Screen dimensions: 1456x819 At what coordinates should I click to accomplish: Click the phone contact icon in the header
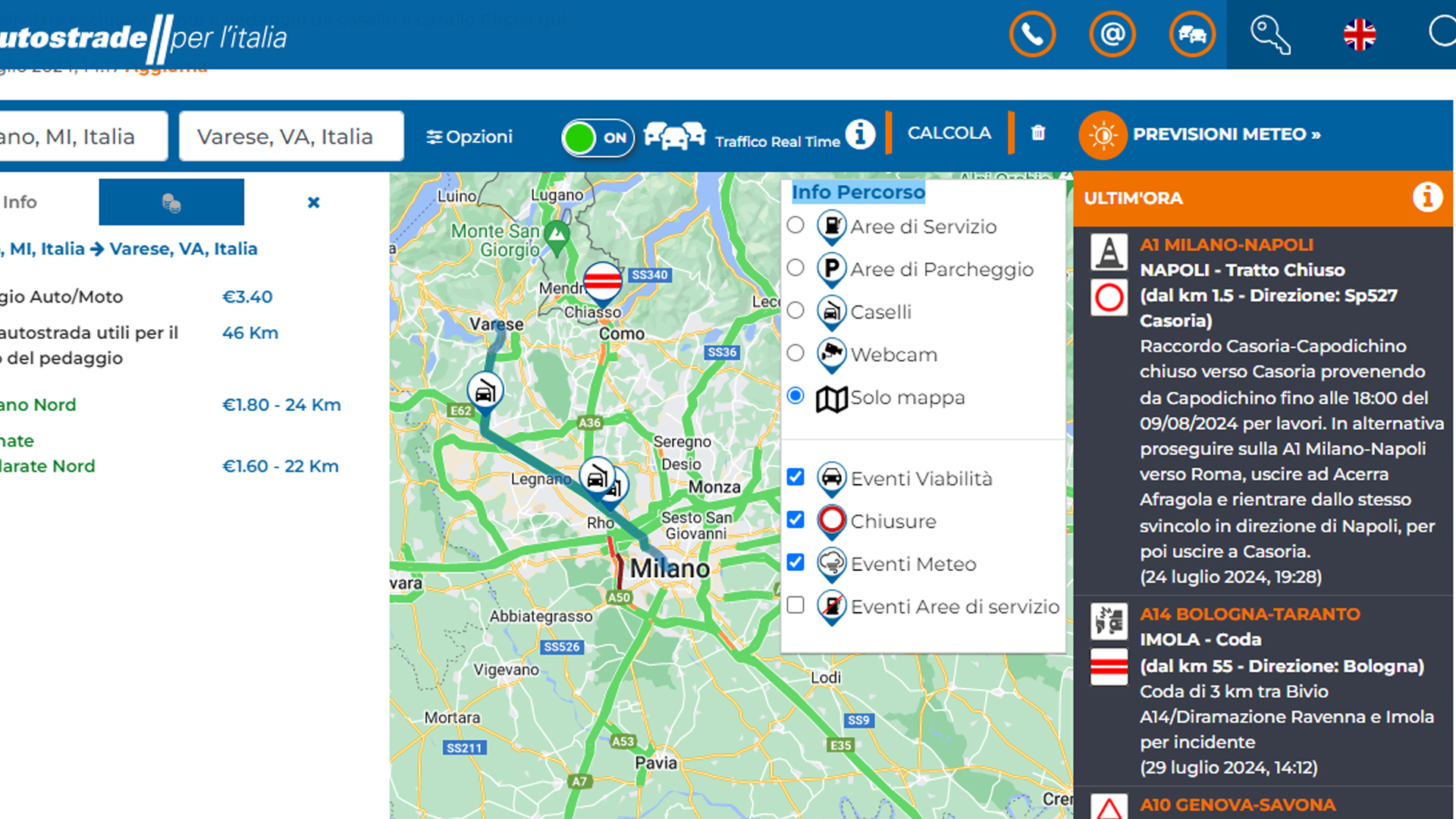[x=1031, y=34]
